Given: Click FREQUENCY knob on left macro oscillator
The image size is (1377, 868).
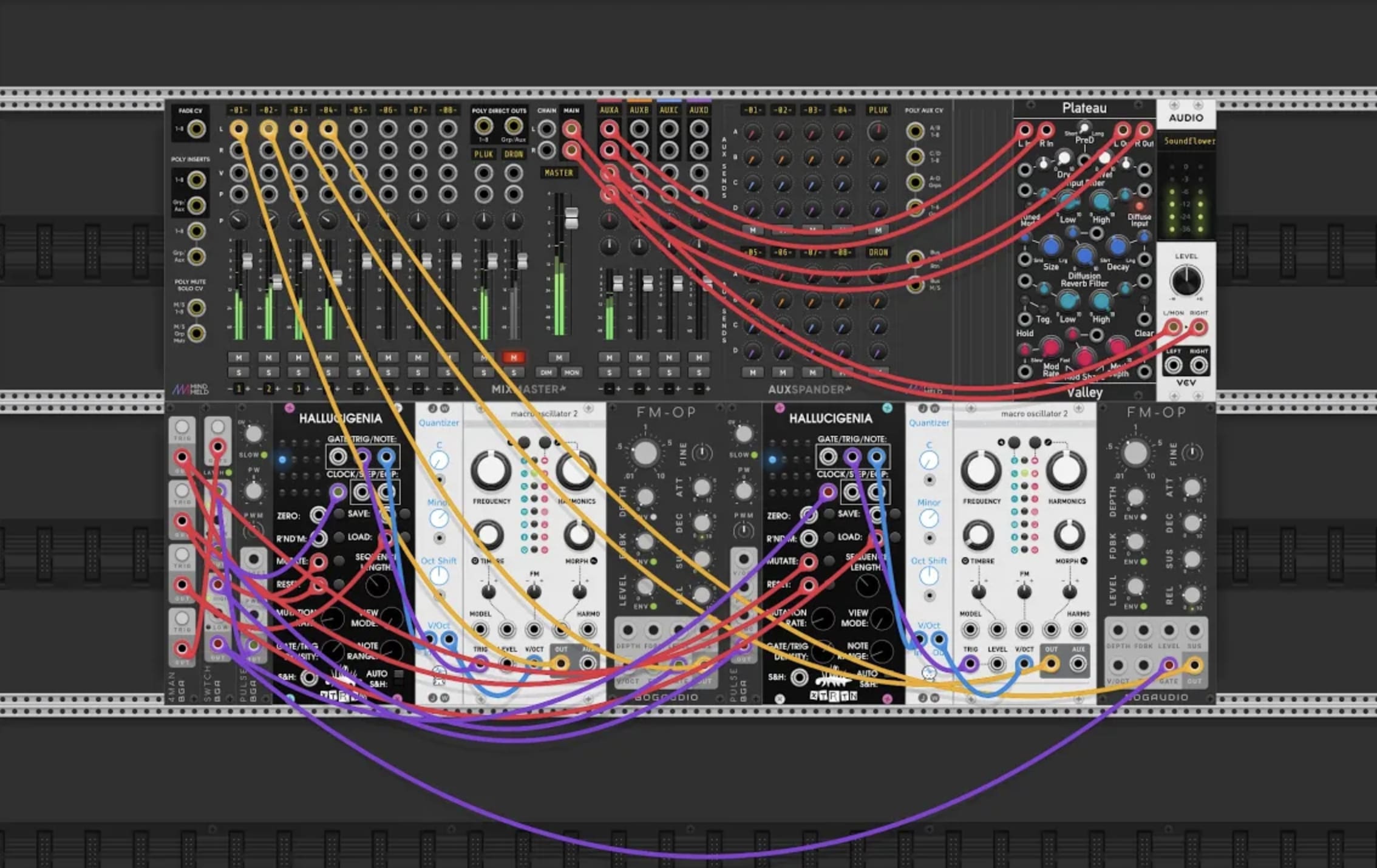Looking at the screenshot, I should (491, 470).
